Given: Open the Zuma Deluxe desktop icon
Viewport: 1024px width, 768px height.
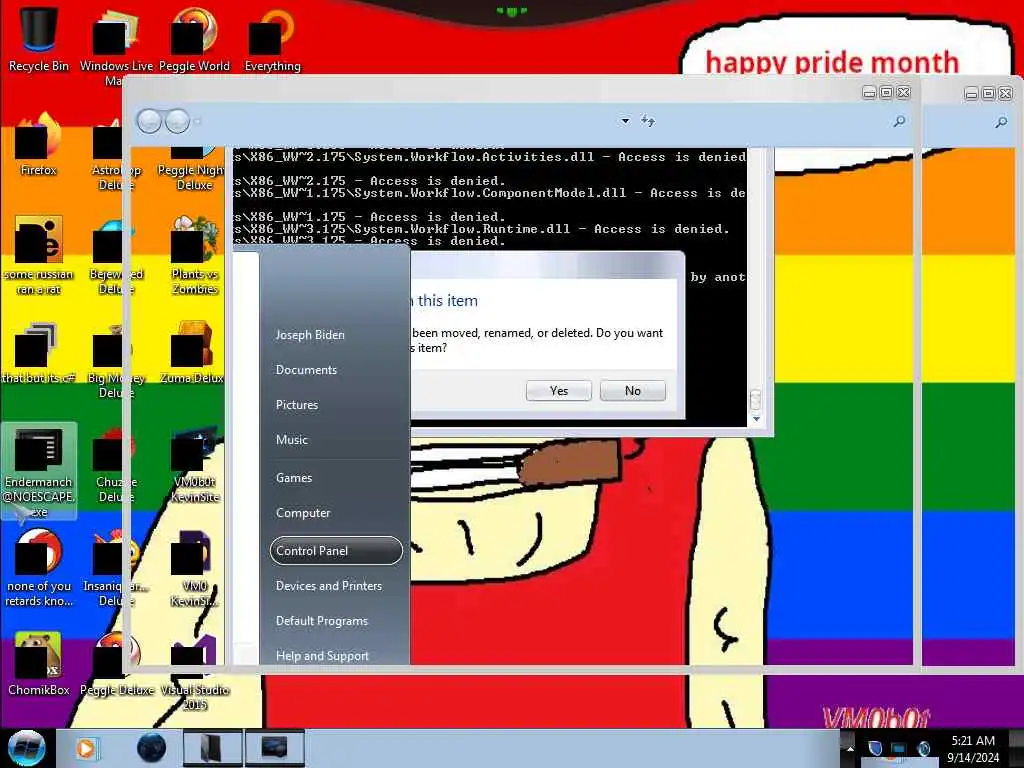Looking at the screenshot, I should pyautogui.click(x=192, y=353).
